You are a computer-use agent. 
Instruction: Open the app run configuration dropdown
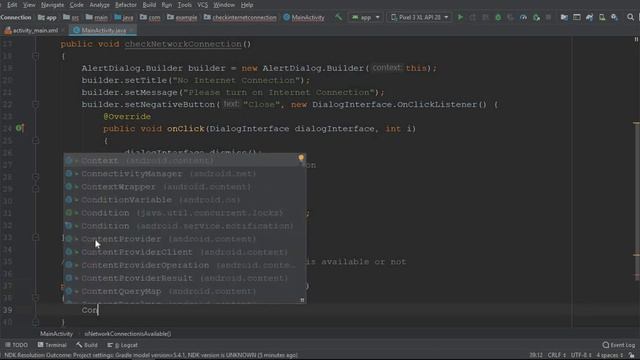point(366,17)
